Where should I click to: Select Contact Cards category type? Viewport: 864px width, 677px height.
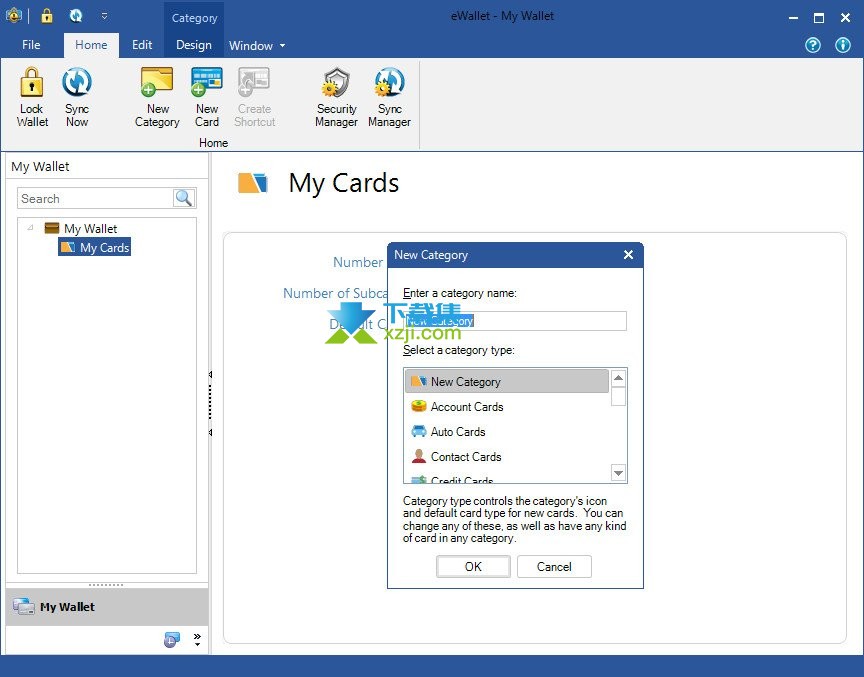coord(507,457)
